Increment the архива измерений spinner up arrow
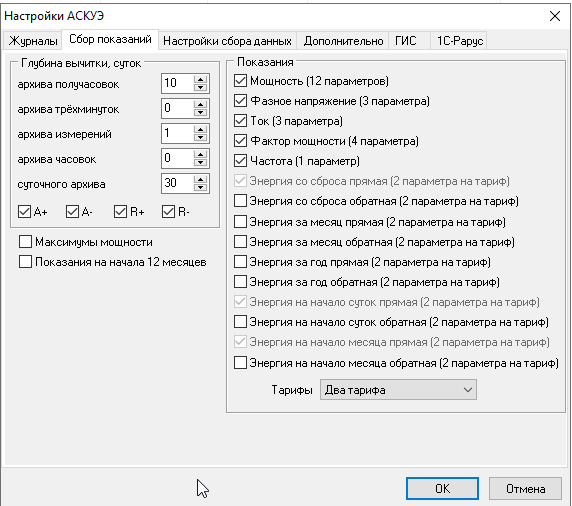 (x=200, y=129)
